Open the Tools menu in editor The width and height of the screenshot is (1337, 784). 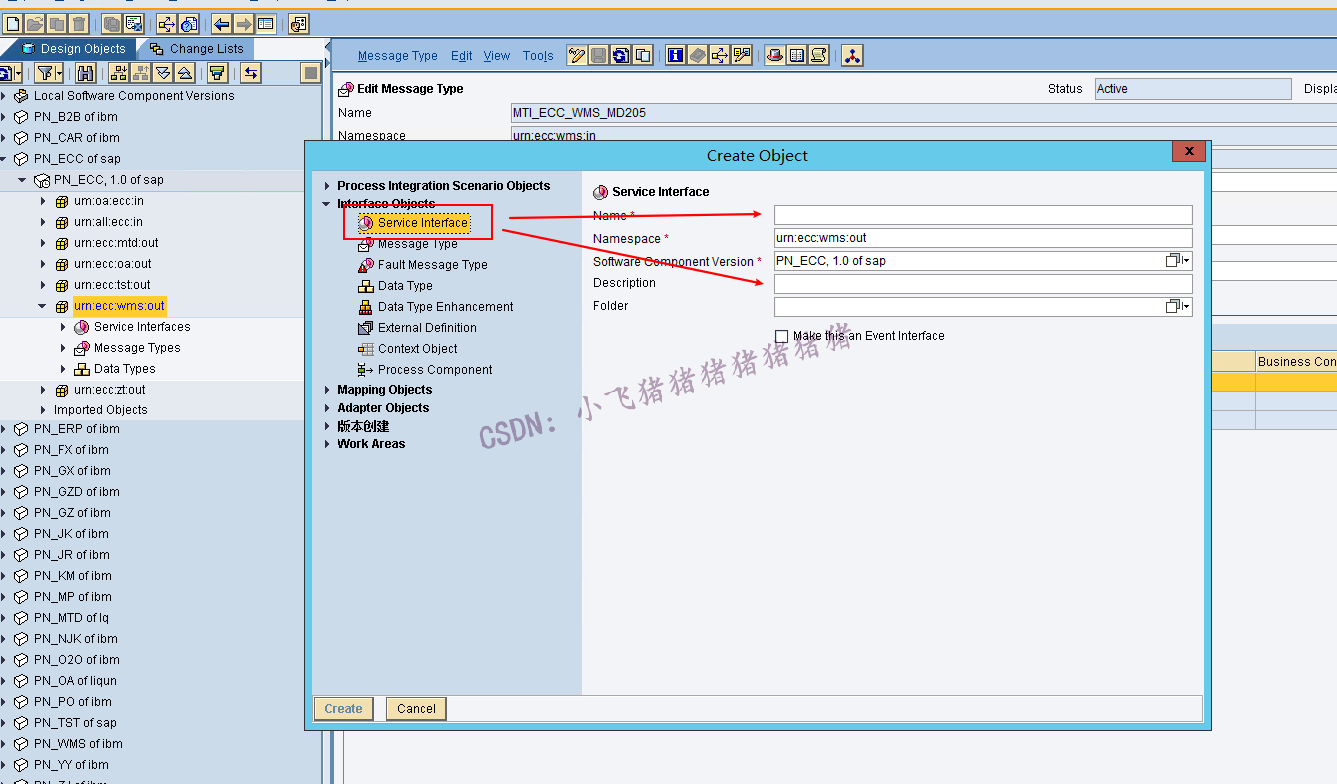click(x=538, y=56)
